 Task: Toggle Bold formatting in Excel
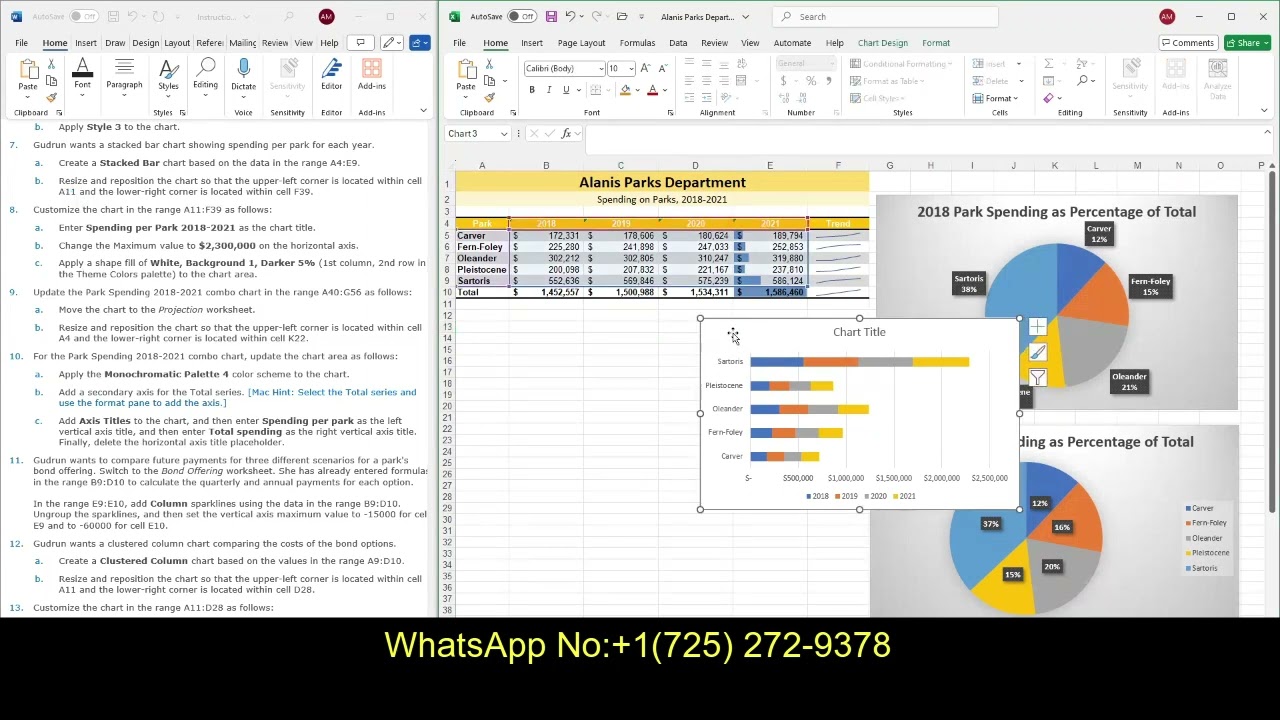pyautogui.click(x=532, y=90)
